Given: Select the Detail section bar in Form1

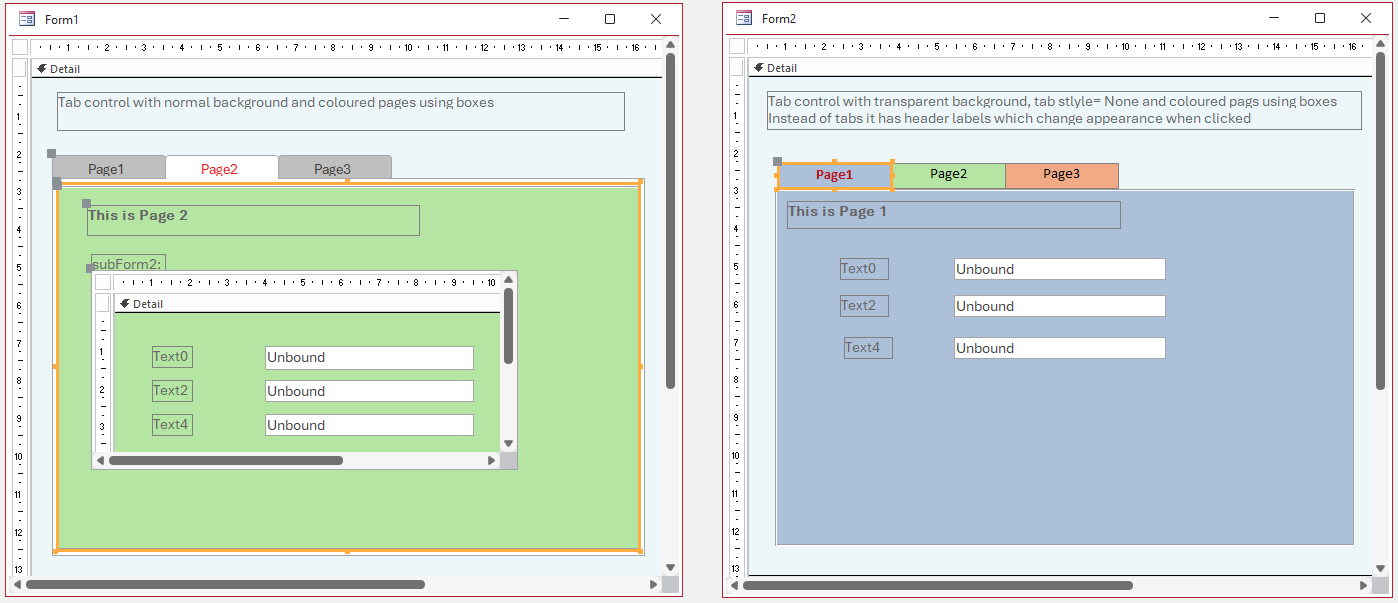Looking at the screenshot, I should coord(346,69).
